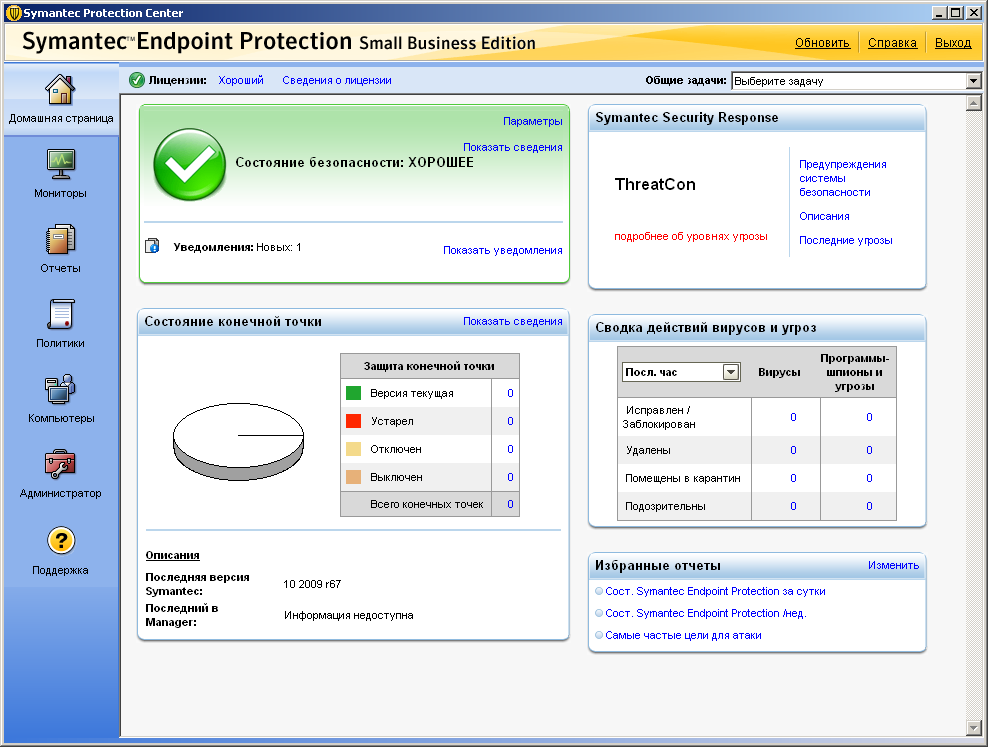Click spyware count for 'Помещены в карантин'
The height and width of the screenshot is (747, 988).
869,478
